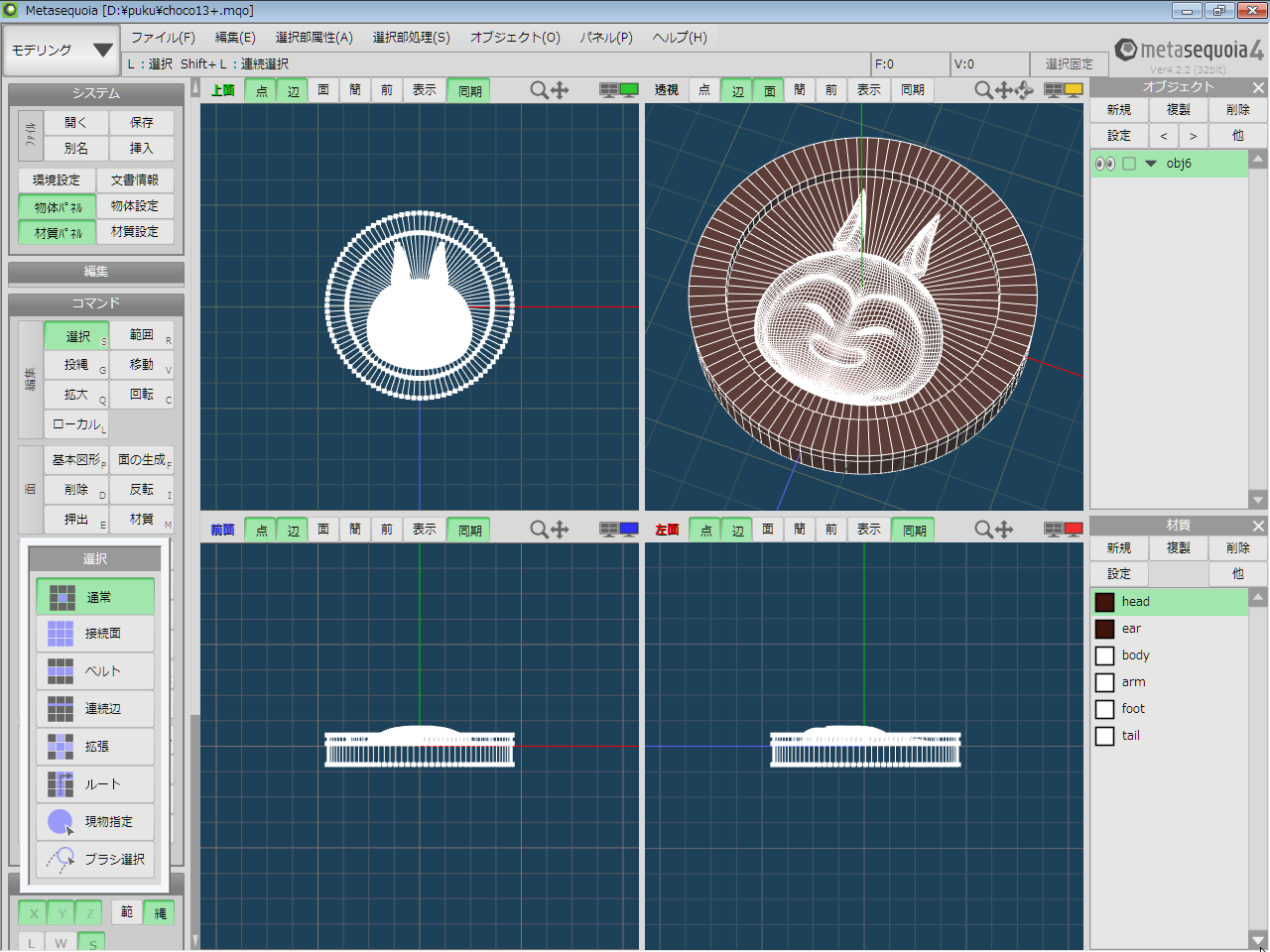Toggle the Z axis constraint button
Screen dimensions: 1270x952
point(89,913)
